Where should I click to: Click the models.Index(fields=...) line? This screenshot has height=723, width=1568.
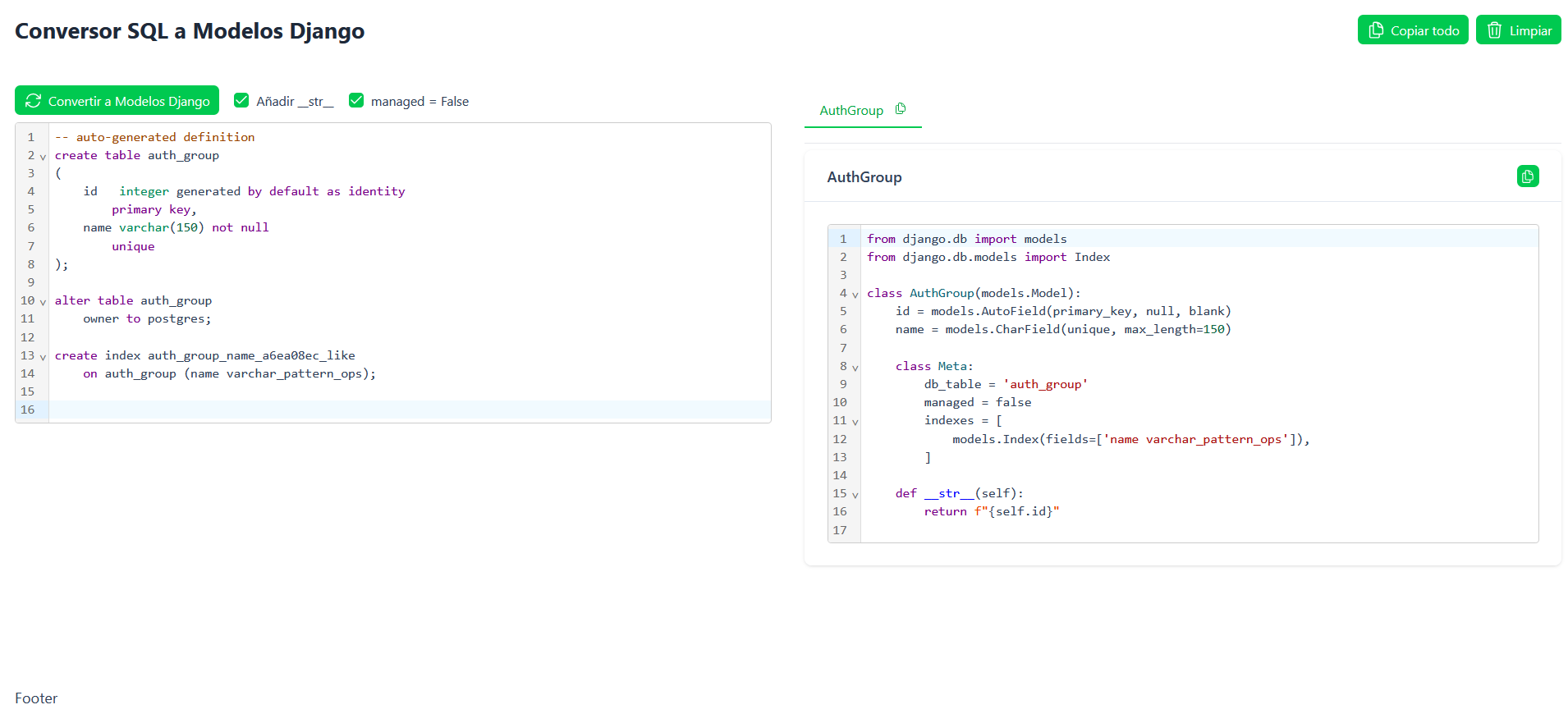coord(1131,439)
